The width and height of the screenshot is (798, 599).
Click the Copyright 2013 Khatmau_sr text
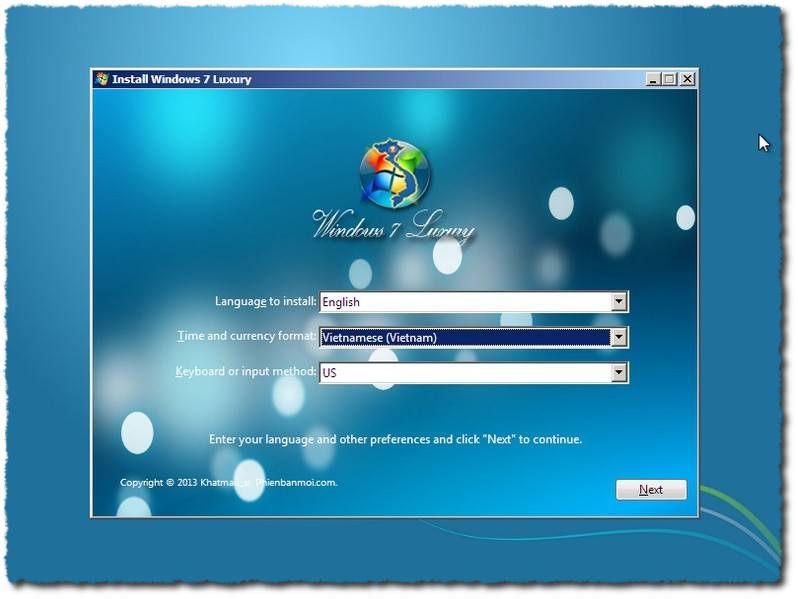229,482
